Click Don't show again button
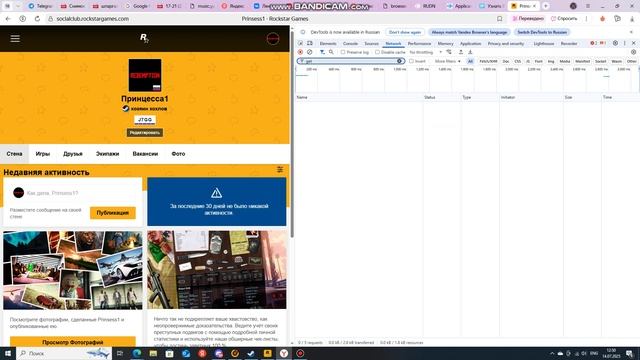This screenshot has width=640, height=360. (x=404, y=32)
